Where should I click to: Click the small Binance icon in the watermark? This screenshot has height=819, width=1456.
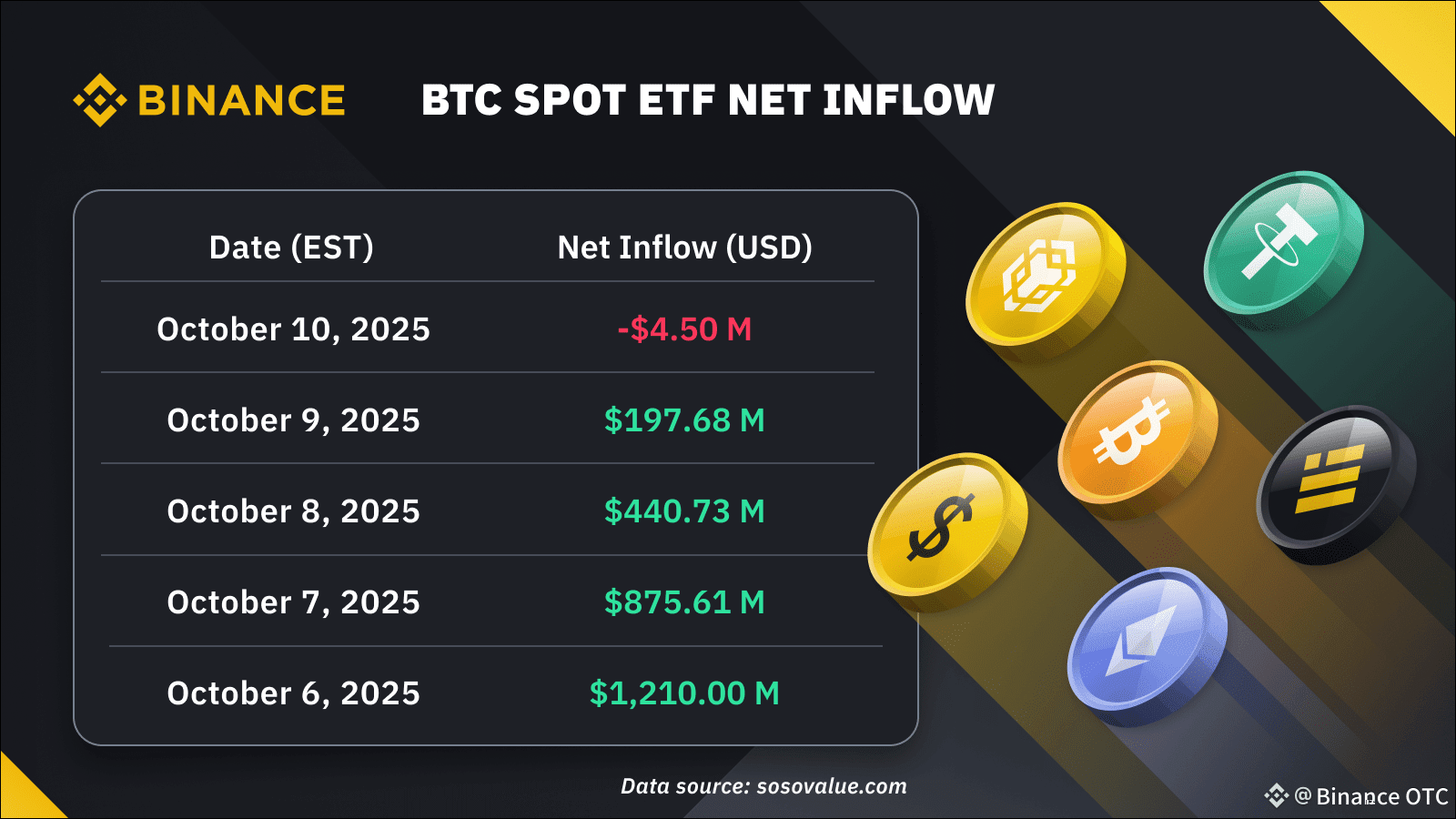click(1276, 796)
